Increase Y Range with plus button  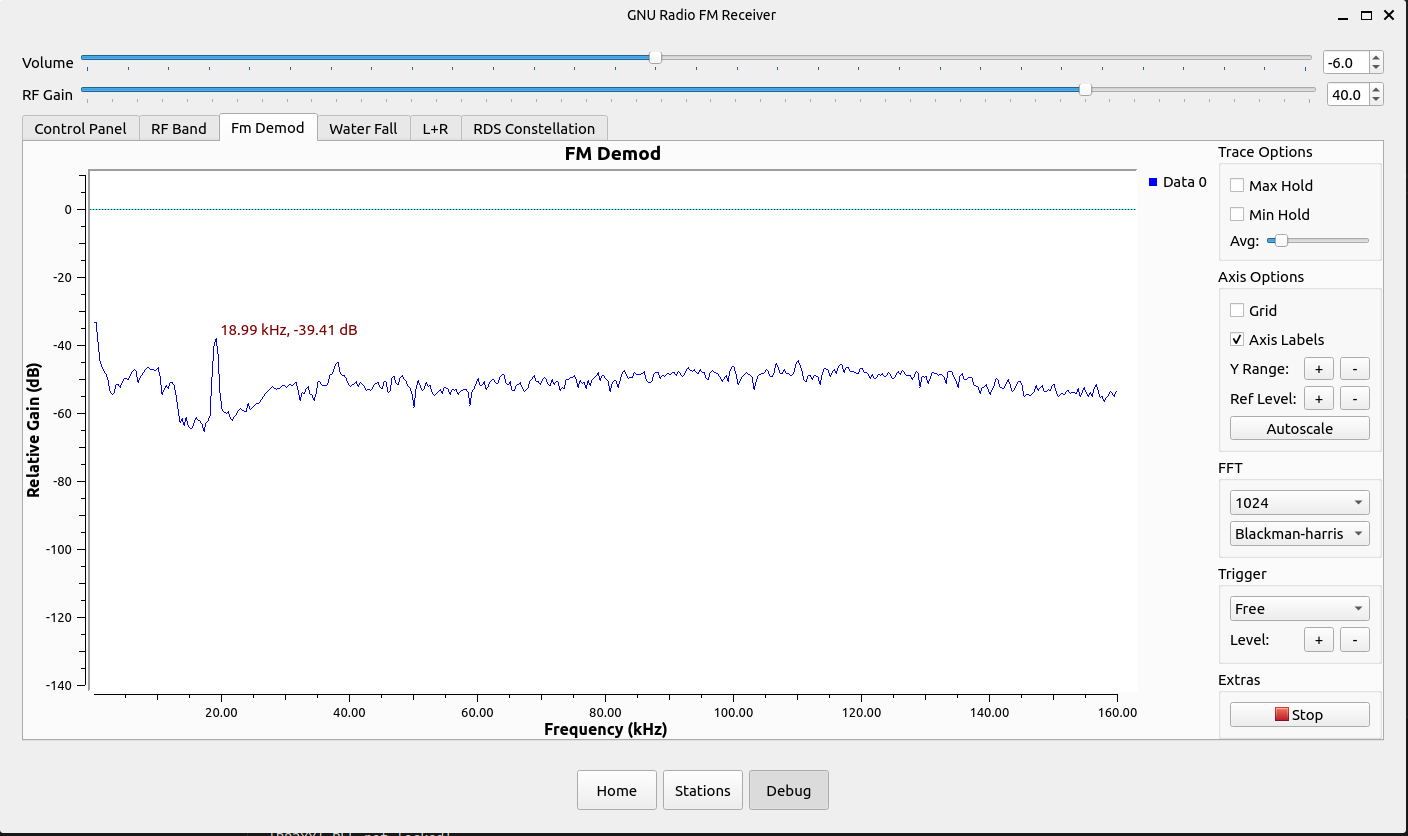[1318, 368]
